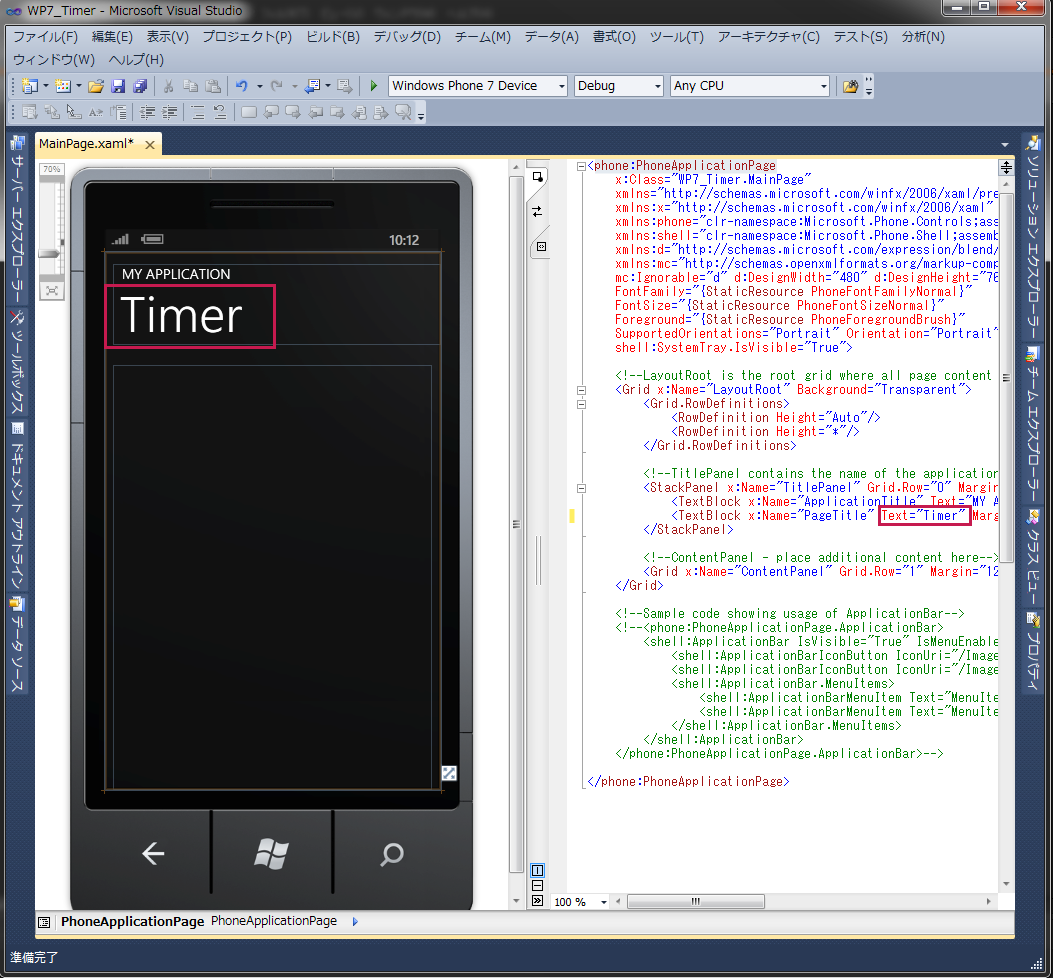Select the Timer page title in designer
The width and height of the screenshot is (1053, 978).
pos(181,315)
